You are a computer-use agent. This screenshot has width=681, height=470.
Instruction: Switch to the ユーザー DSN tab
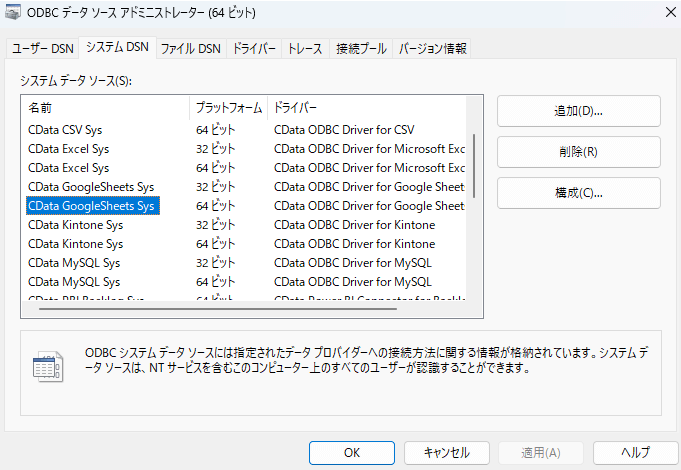pyautogui.click(x=43, y=48)
